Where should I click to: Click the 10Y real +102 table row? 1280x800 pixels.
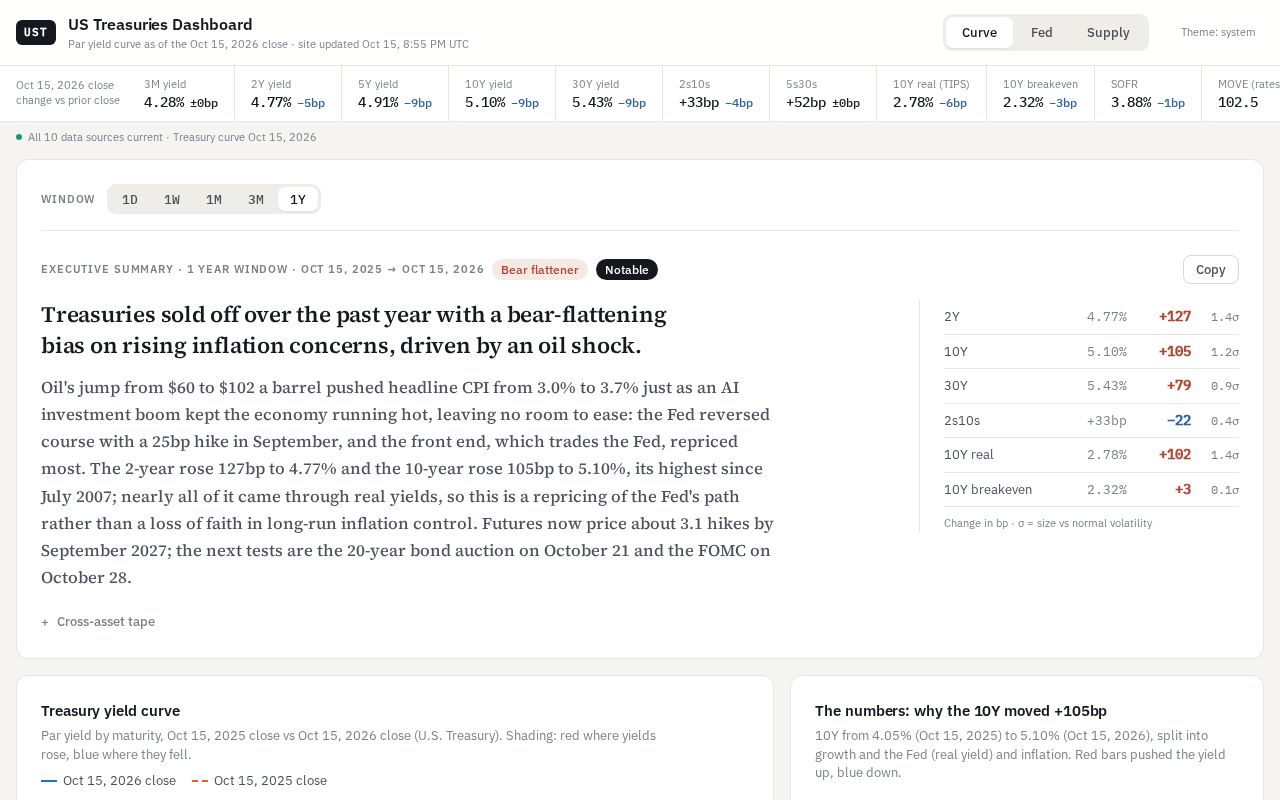[x=1091, y=455]
